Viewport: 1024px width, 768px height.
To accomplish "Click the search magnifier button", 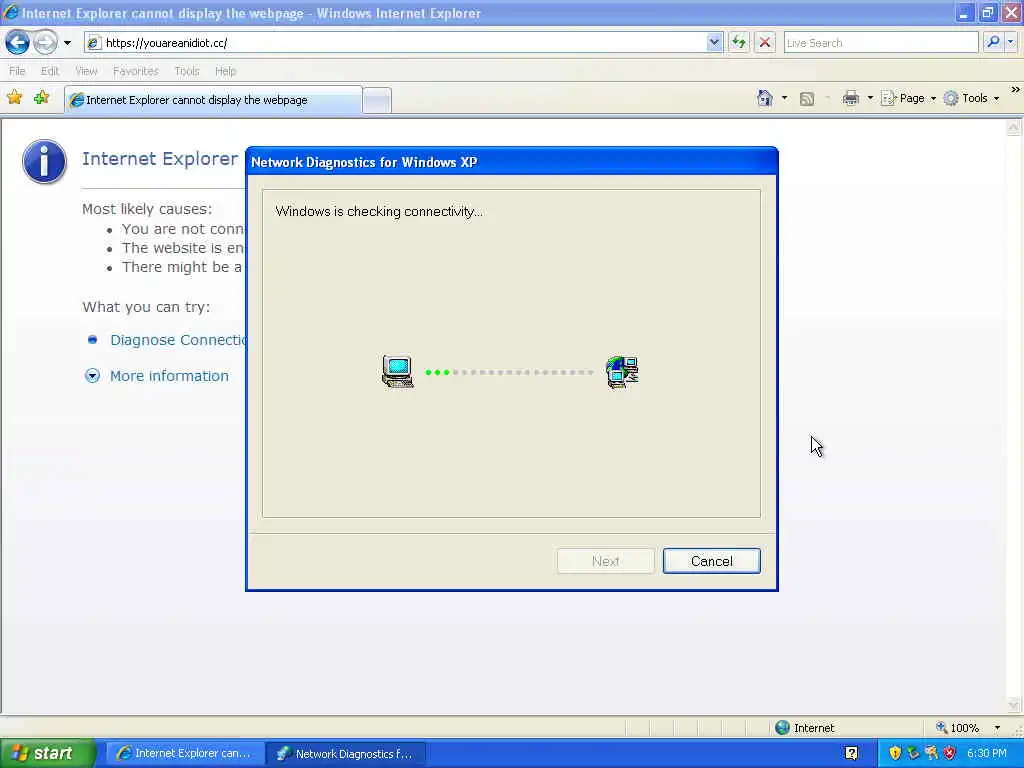I will [993, 42].
